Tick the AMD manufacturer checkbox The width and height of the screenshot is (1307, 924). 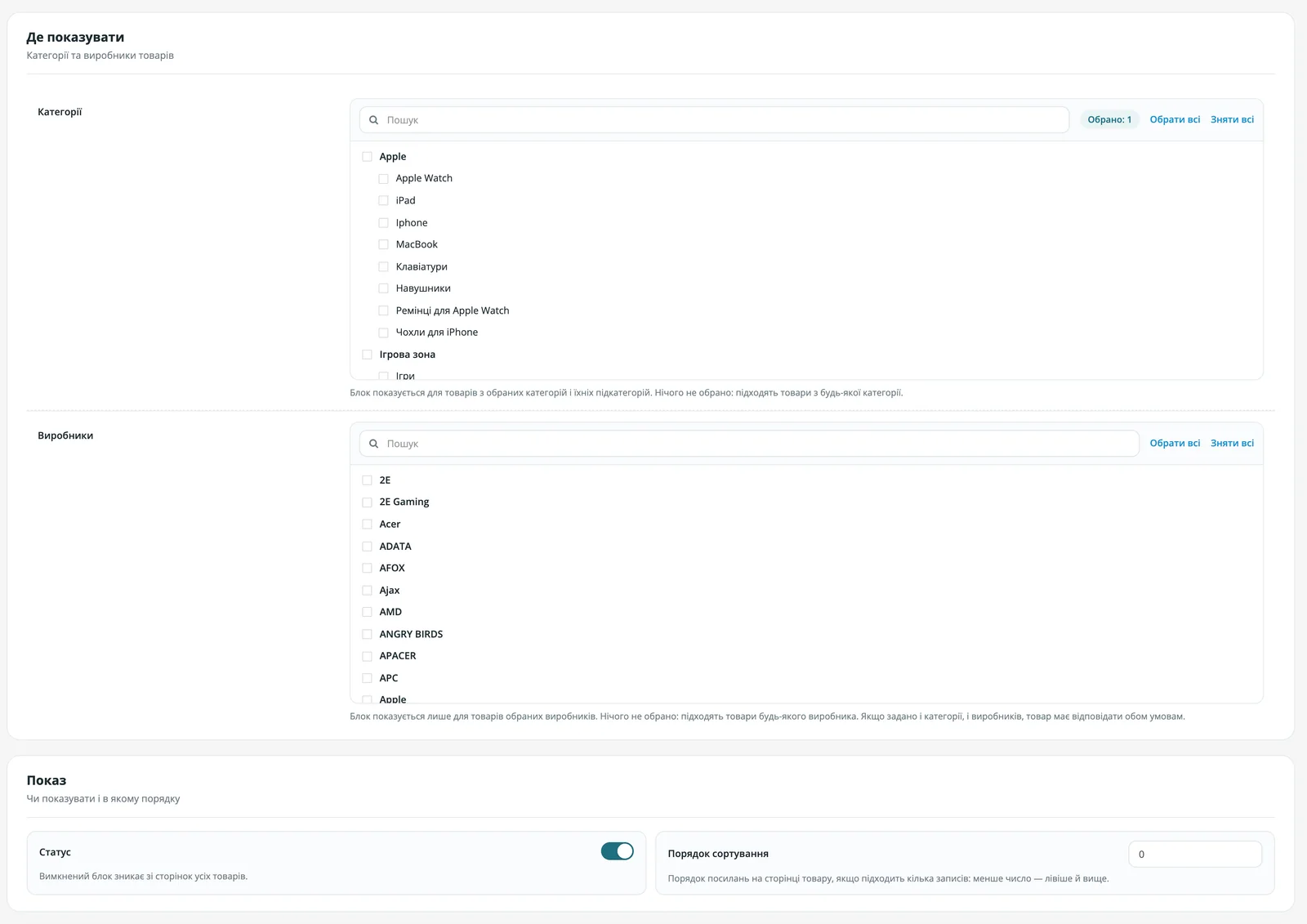pyautogui.click(x=367, y=612)
